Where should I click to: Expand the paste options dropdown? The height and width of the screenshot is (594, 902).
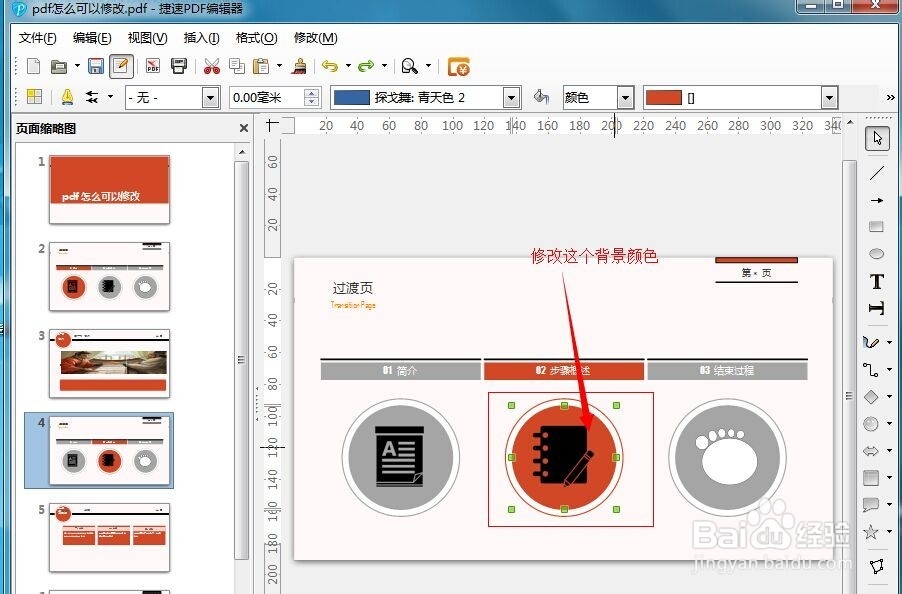coord(279,66)
